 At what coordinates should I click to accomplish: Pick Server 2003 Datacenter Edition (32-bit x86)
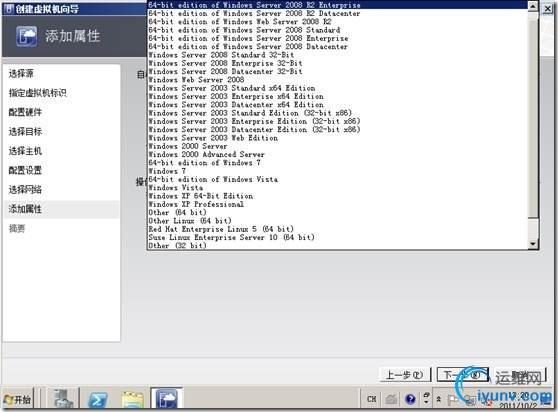pyautogui.click(x=337, y=130)
